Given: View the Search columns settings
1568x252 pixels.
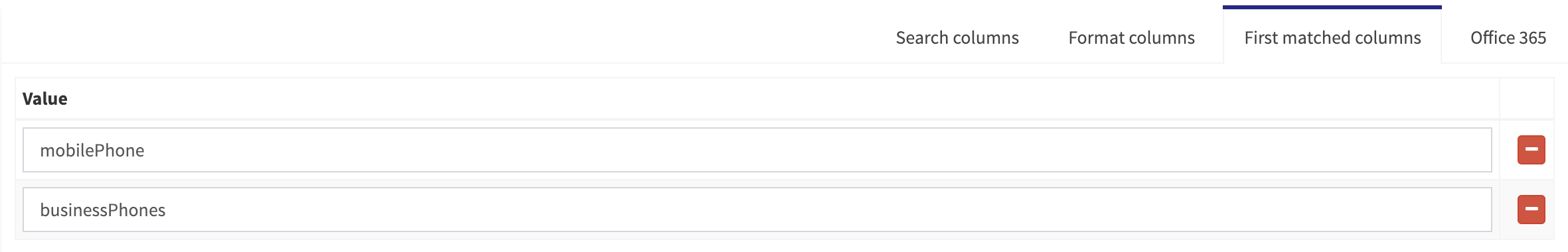Looking at the screenshot, I should click(x=957, y=38).
